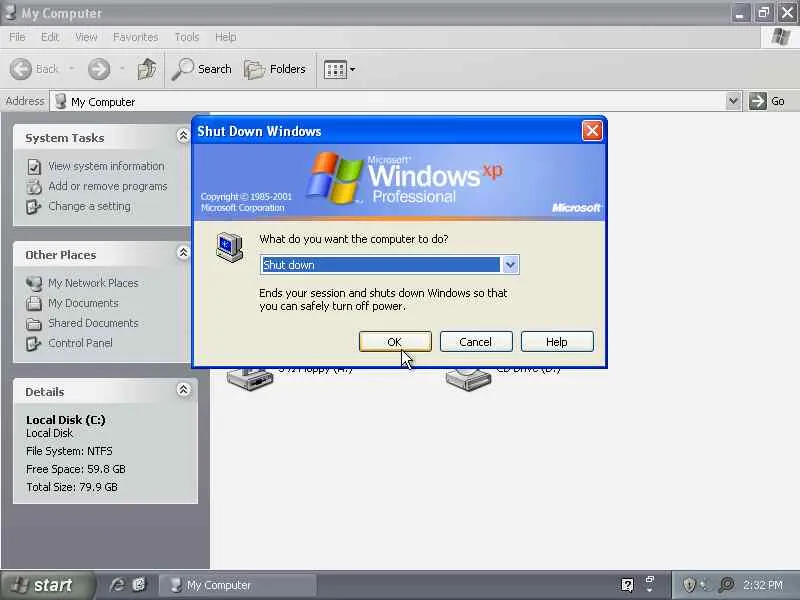Image resolution: width=800 pixels, height=600 pixels.
Task: Click the Control Panel icon
Action: [34, 343]
